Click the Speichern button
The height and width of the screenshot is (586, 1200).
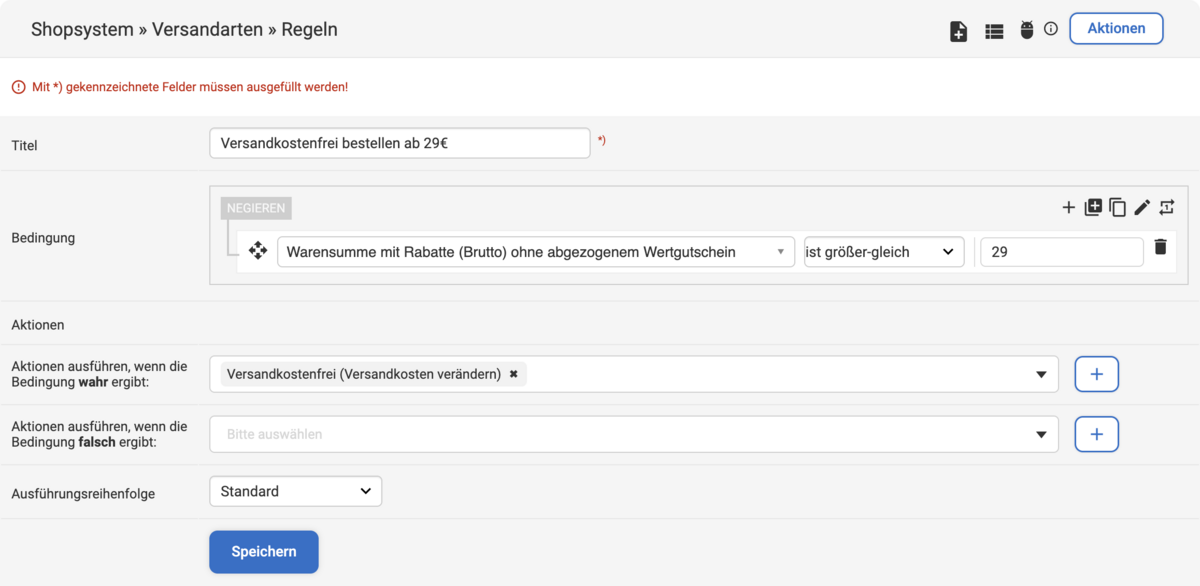(x=264, y=552)
